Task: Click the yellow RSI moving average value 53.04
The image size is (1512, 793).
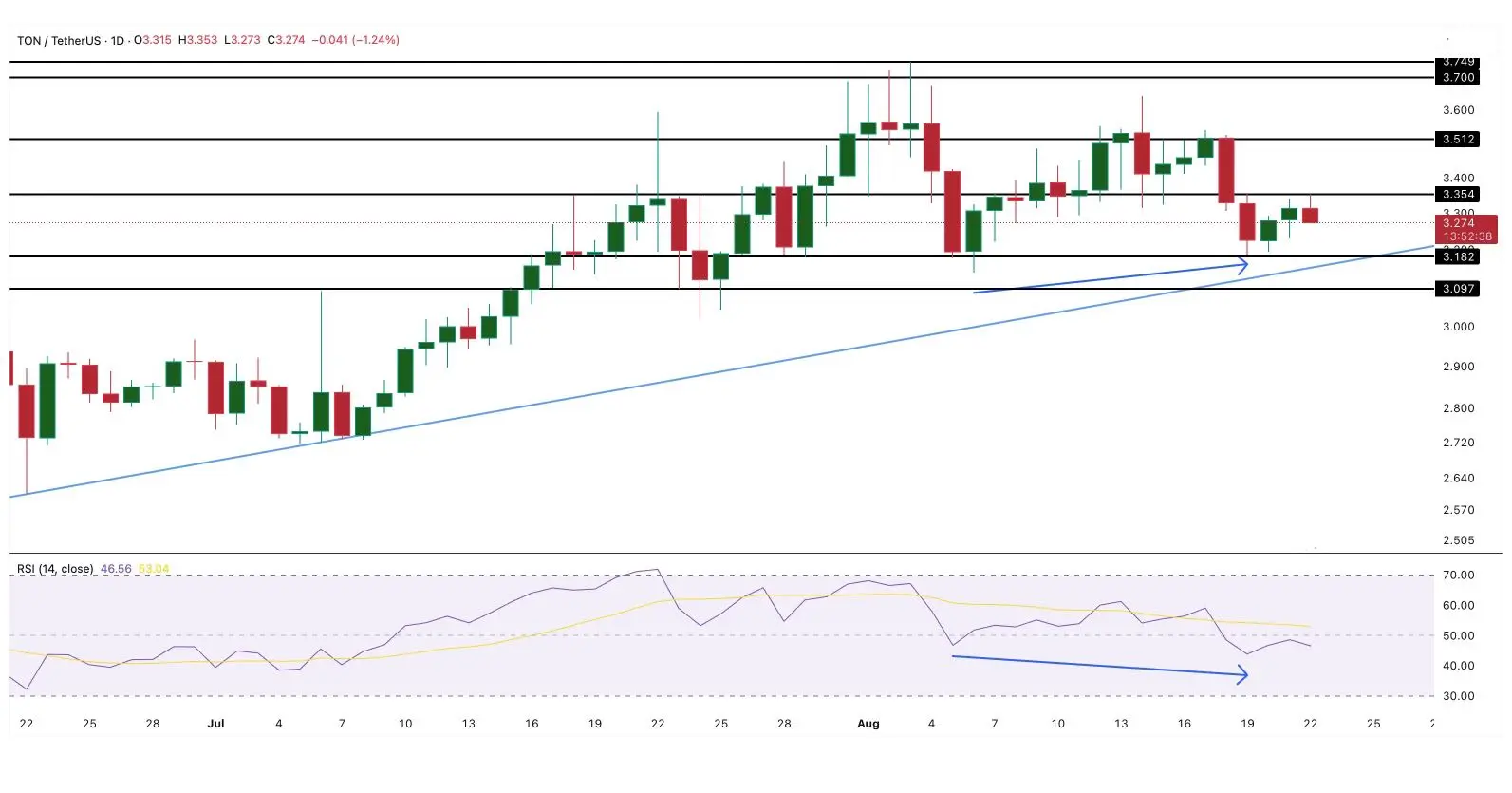Action: coord(154,569)
